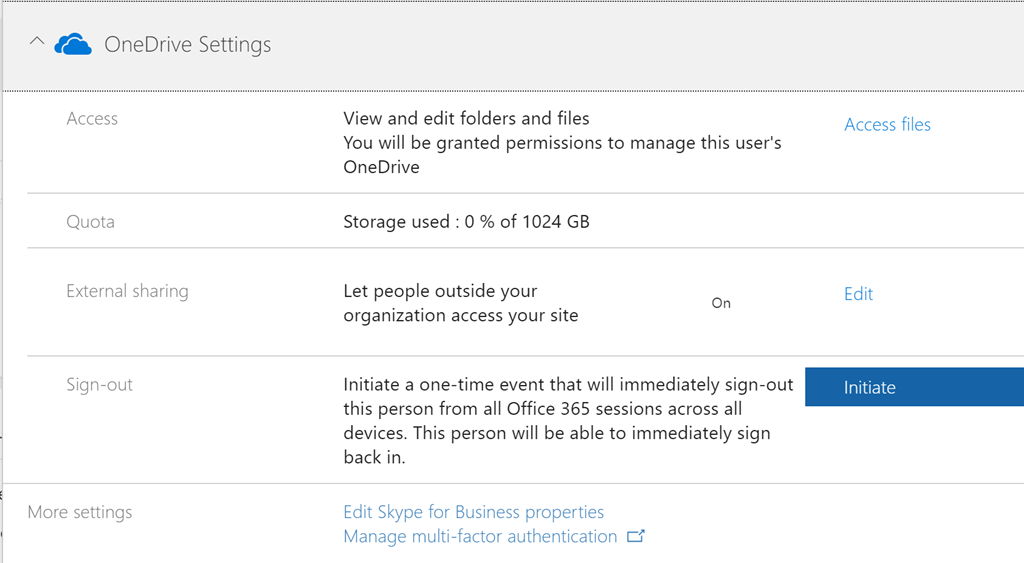Collapse the OneDrive Settings section chevron
The width and height of the screenshot is (1024, 563).
point(37,41)
